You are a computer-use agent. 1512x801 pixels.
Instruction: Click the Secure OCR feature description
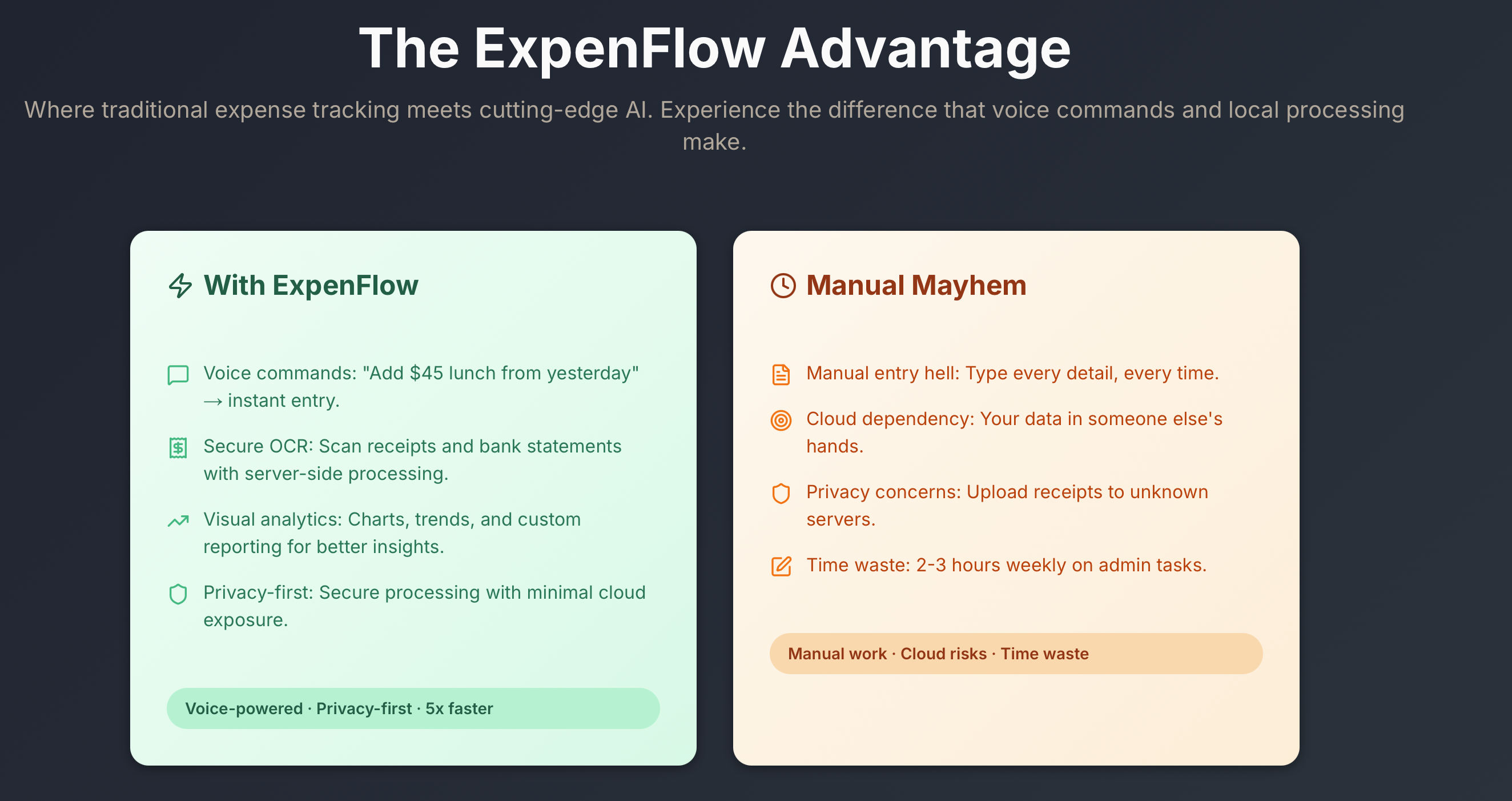click(412, 460)
